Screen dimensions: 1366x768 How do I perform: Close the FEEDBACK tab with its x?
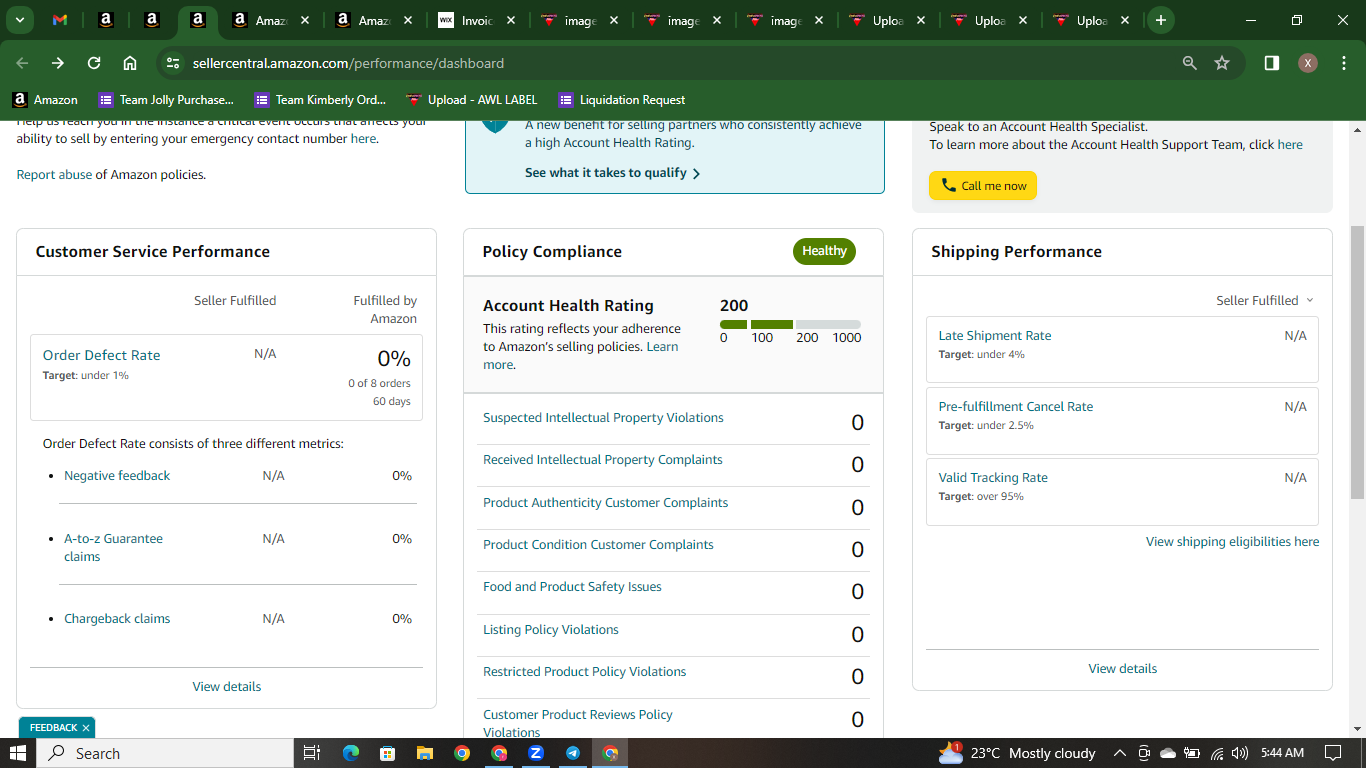(86, 728)
